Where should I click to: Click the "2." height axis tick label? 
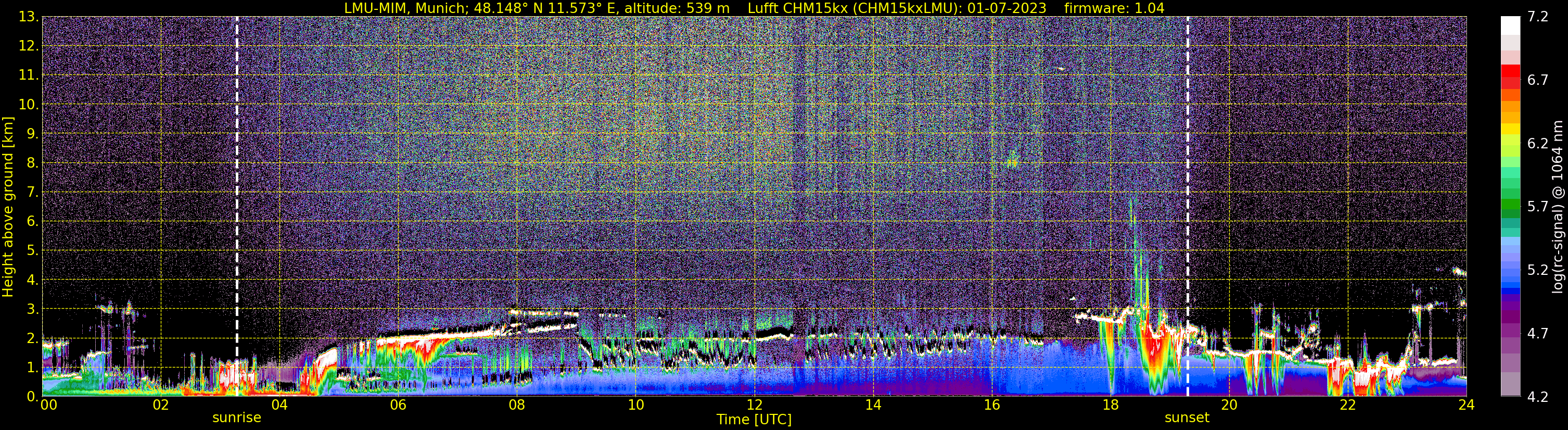(x=33, y=339)
